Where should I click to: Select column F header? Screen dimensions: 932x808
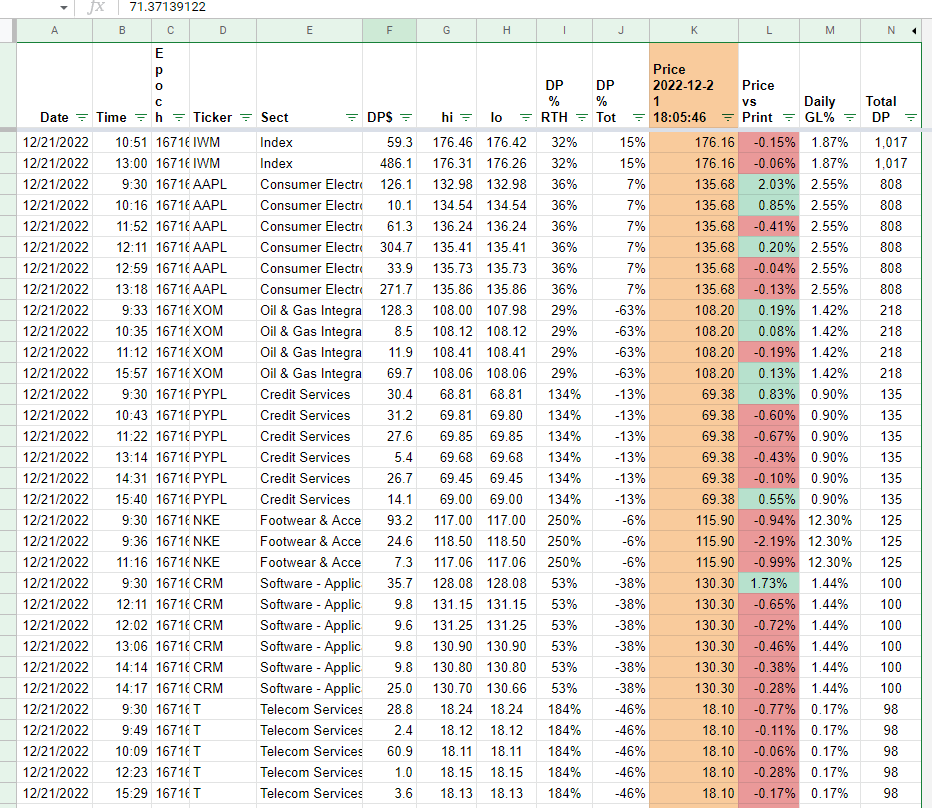pos(389,30)
